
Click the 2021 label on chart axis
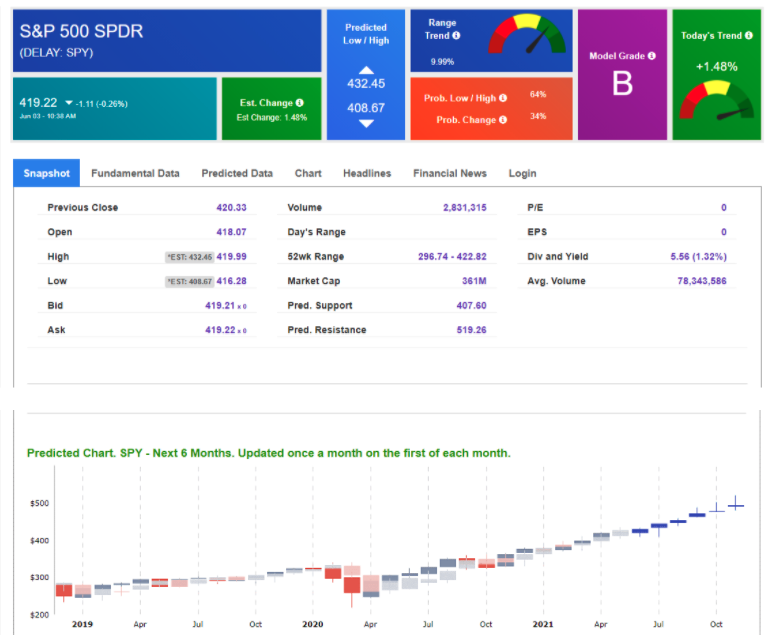(543, 624)
